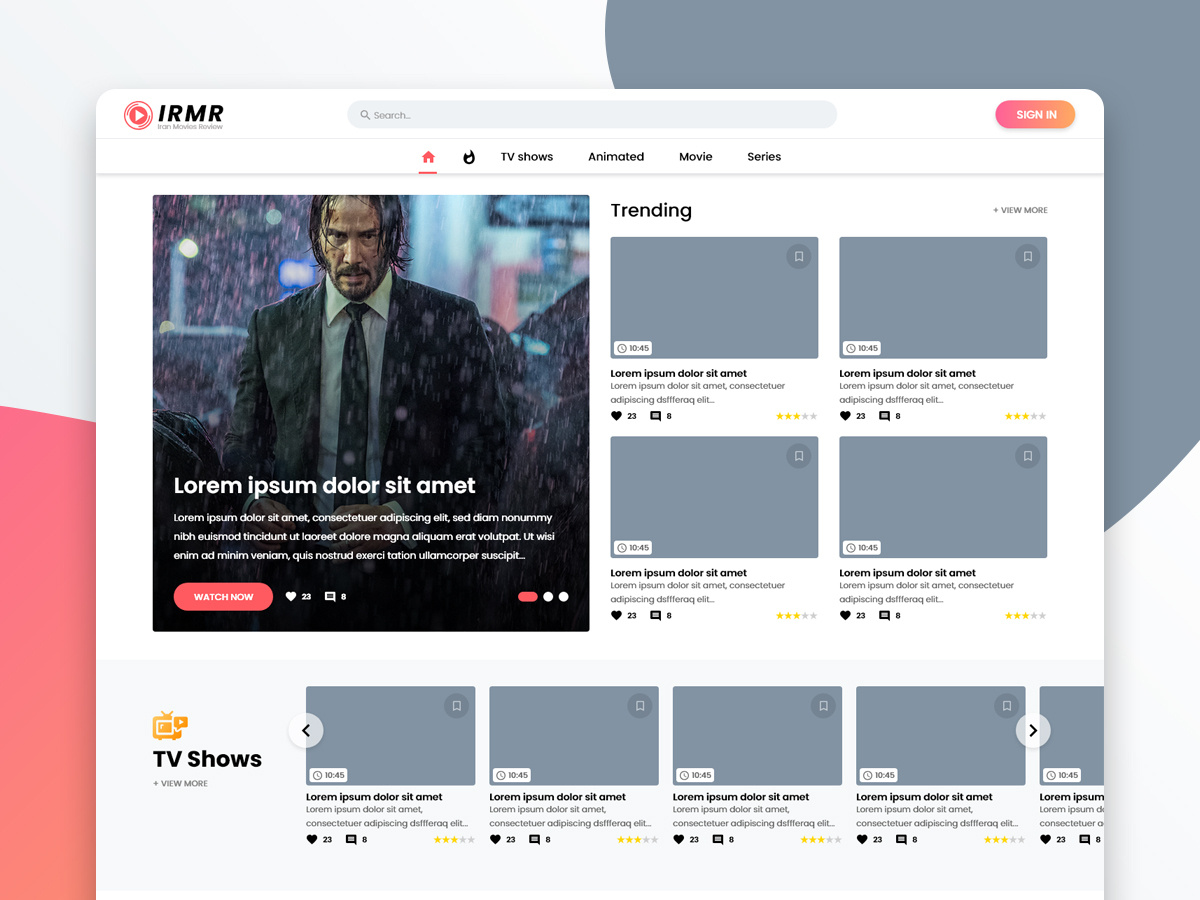Advance the TV Shows carousel with right arrow
Image resolution: width=1200 pixels, height=900 pixels.
(x=1033, y=730)
